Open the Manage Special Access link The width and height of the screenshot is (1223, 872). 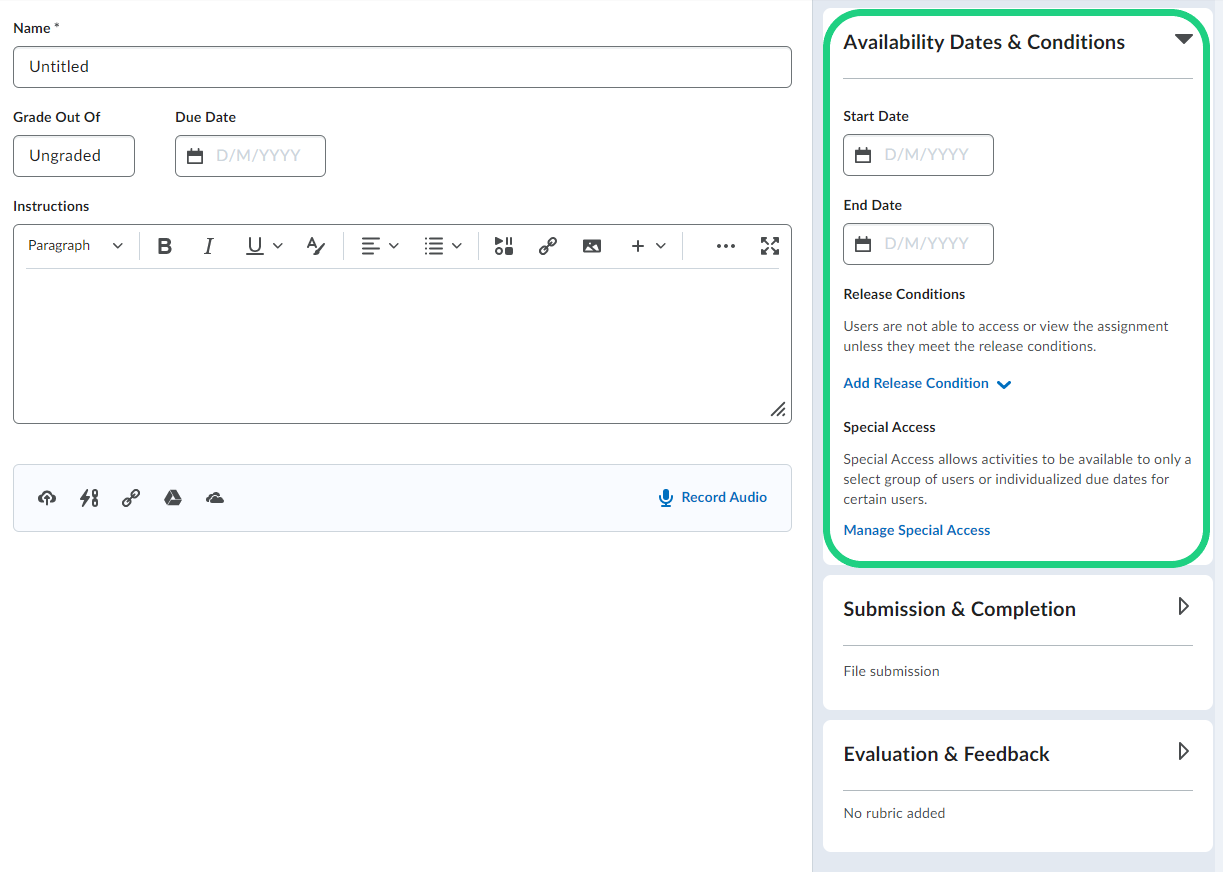click(x=916, y=531)
